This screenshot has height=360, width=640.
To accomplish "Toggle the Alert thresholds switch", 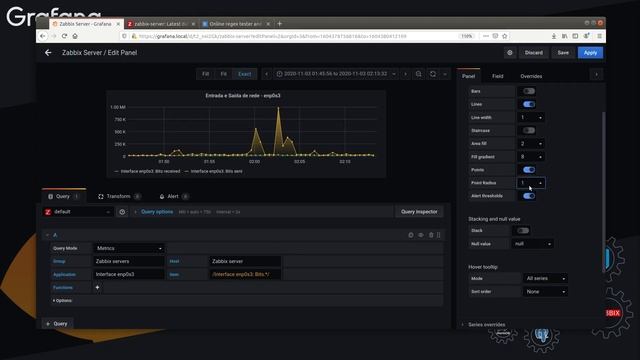I will [529, 196].
